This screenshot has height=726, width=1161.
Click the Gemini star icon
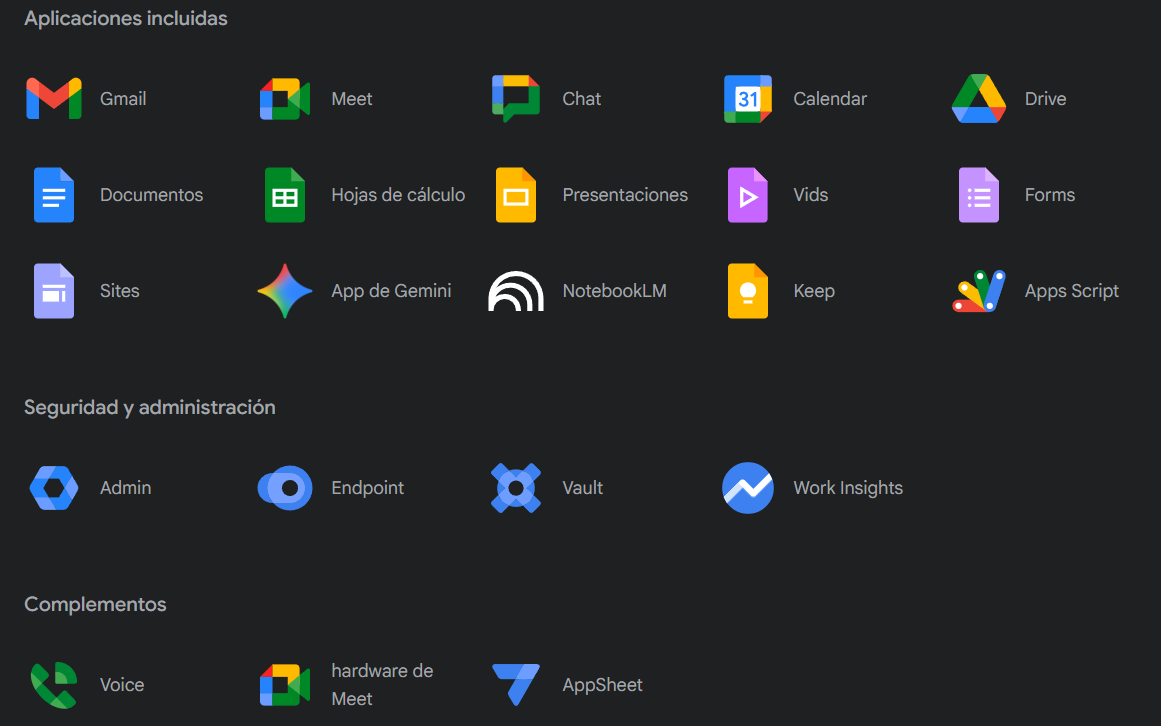click(284, 291)
